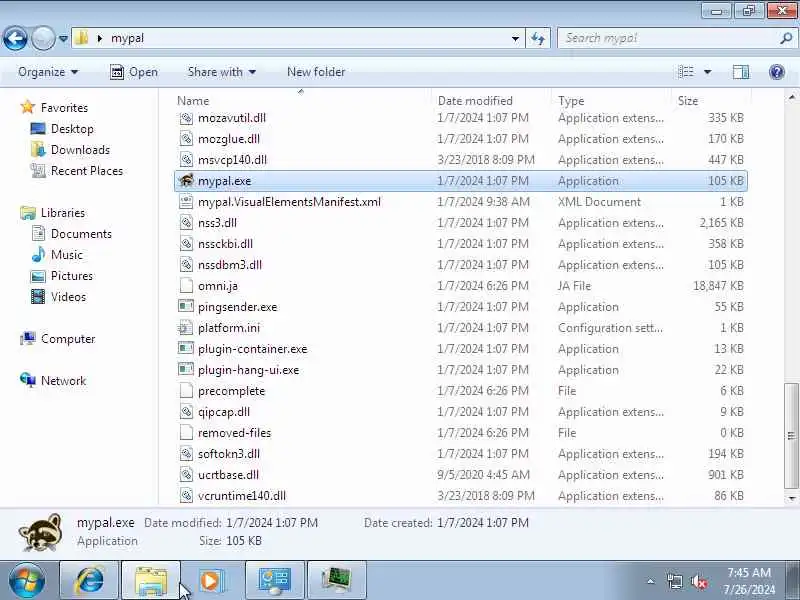Viewport: 800px width, 600px height.
Task: Go back with the Back arrow button
Action: coord(15,38)
